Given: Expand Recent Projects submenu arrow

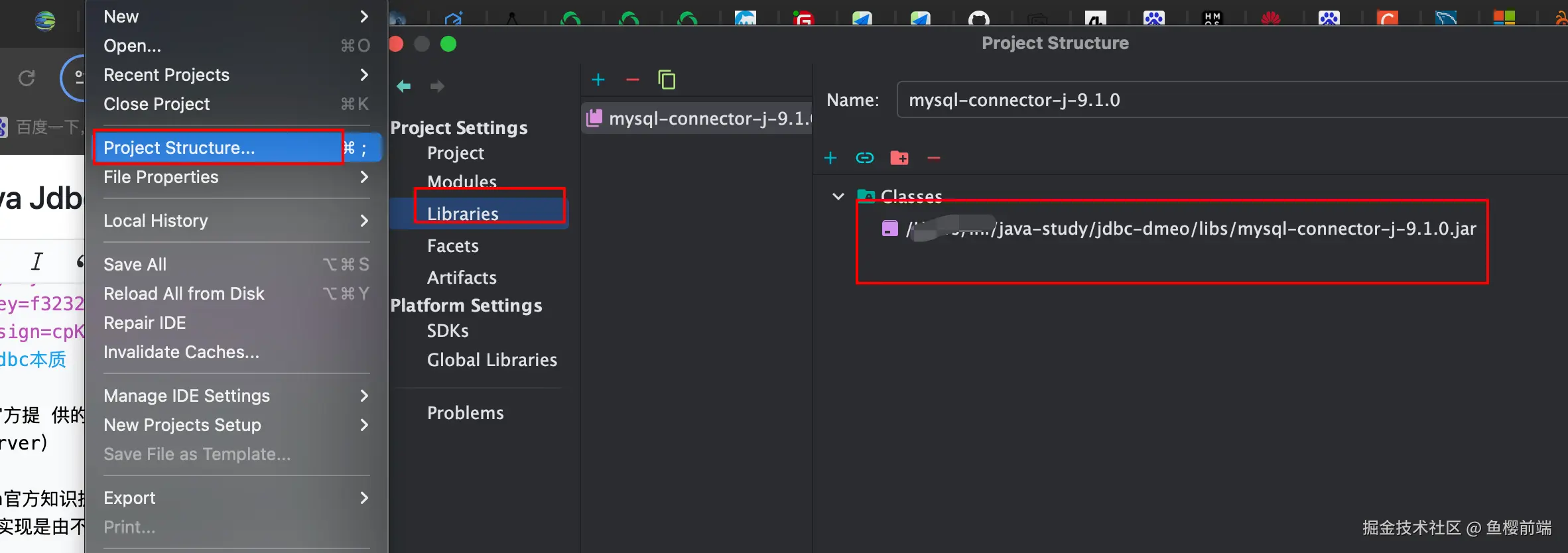Looking at the screenshot, I should (364, 75).
